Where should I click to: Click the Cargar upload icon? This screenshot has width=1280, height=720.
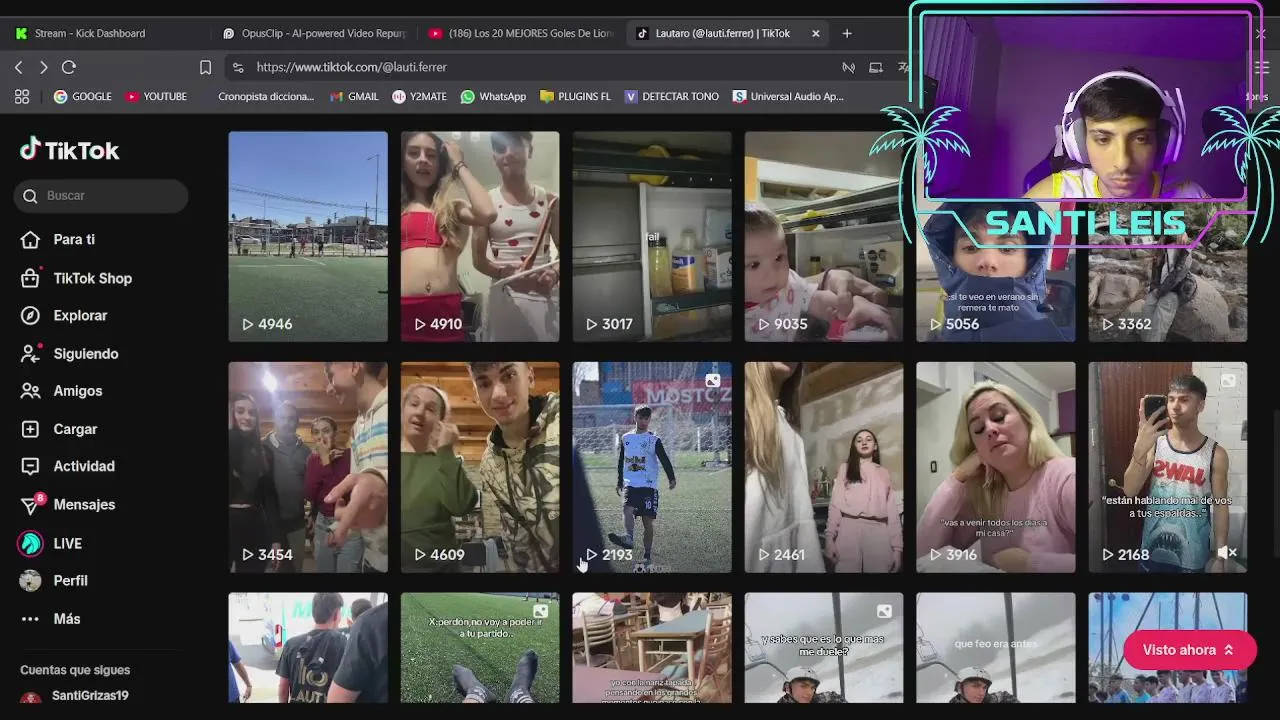point(31,429)
